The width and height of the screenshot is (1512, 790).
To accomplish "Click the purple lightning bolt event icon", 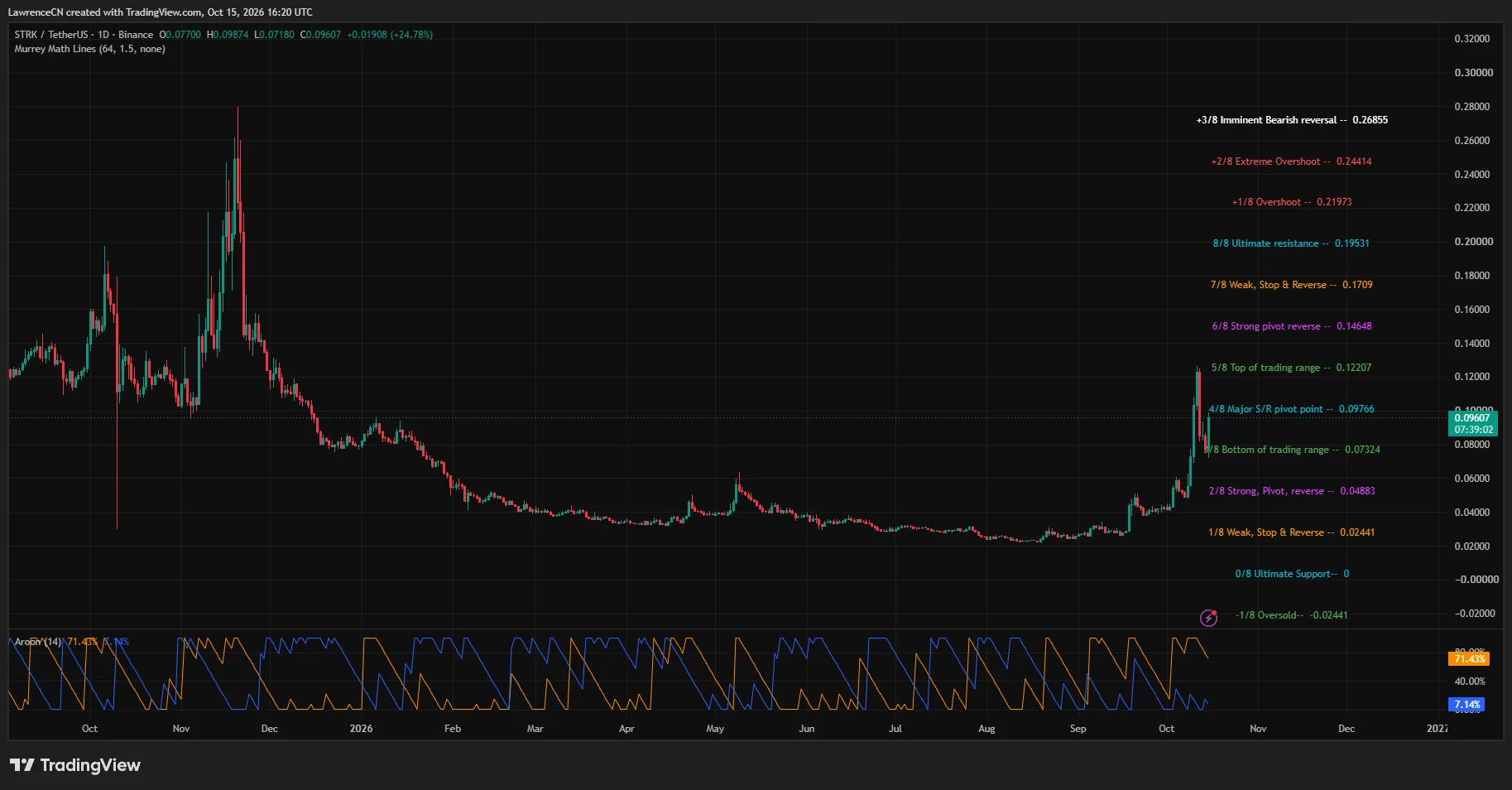I will [x=1209, y=618].
